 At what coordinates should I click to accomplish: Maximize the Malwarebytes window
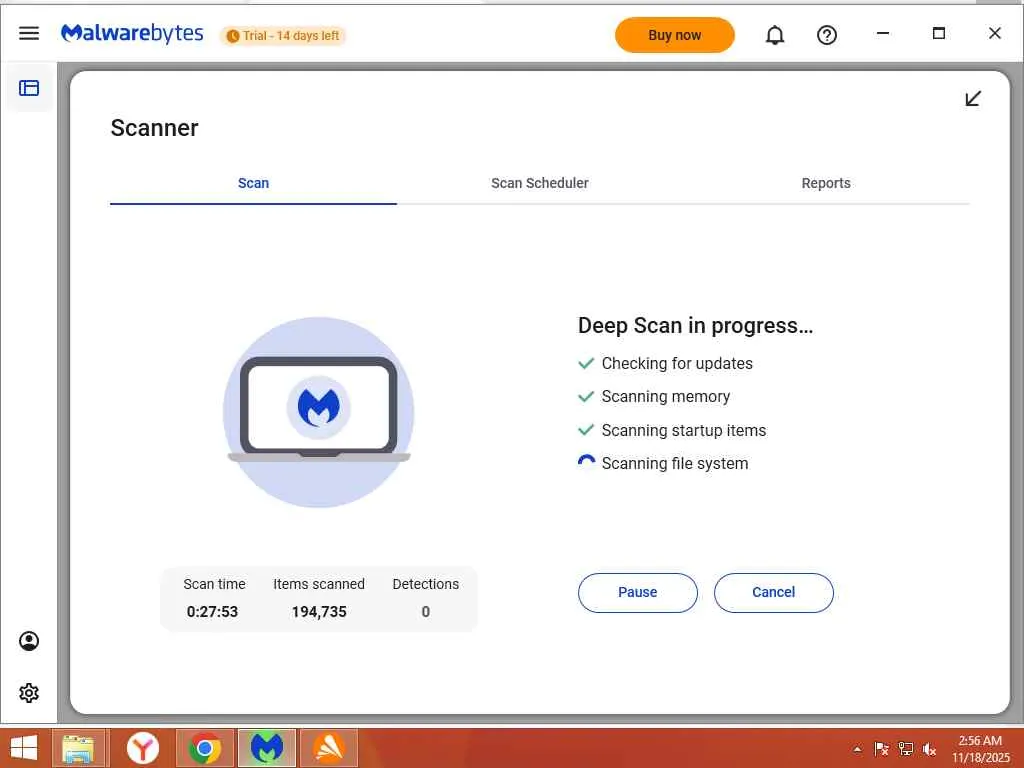tap(939, 33)
